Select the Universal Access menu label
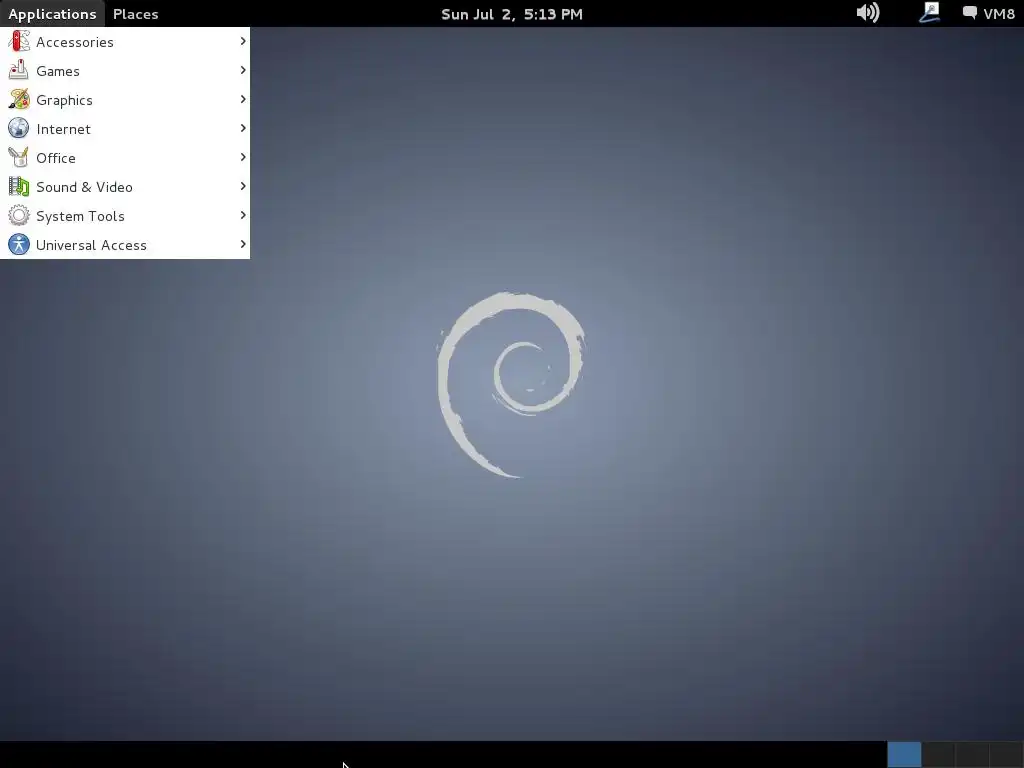 [x=91, y=246]
